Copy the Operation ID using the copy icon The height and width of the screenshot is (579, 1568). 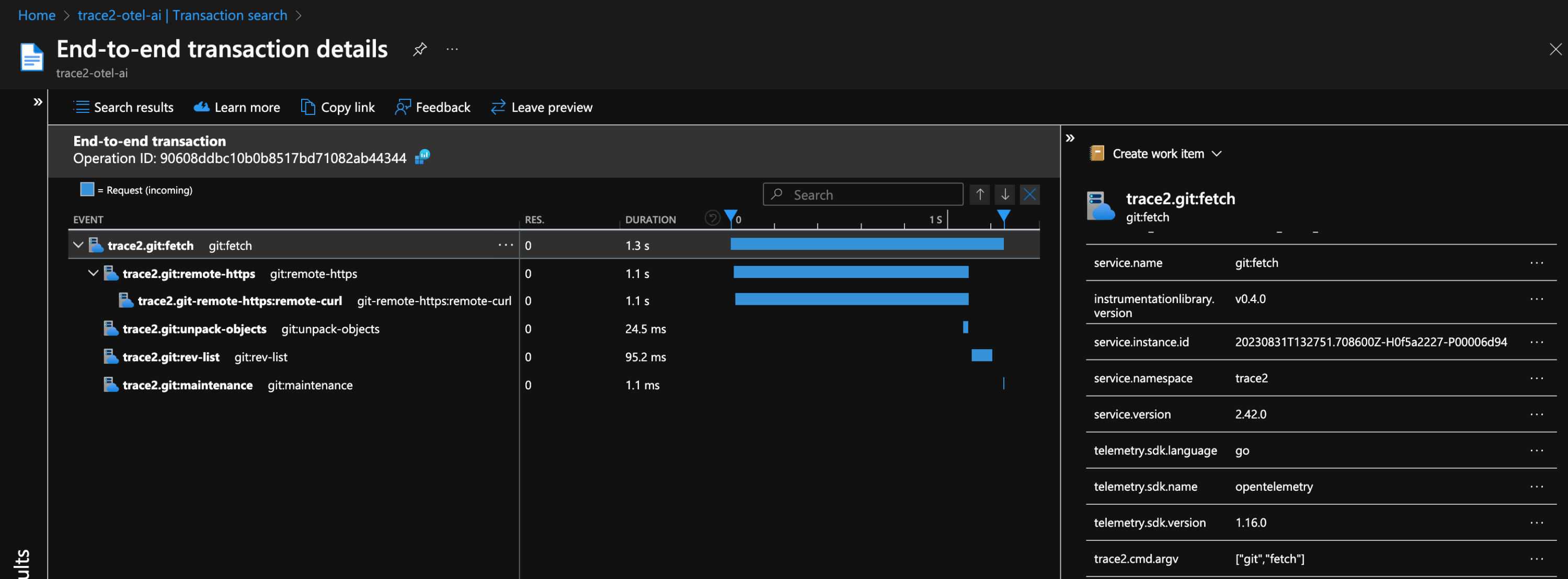click(422, 156)
